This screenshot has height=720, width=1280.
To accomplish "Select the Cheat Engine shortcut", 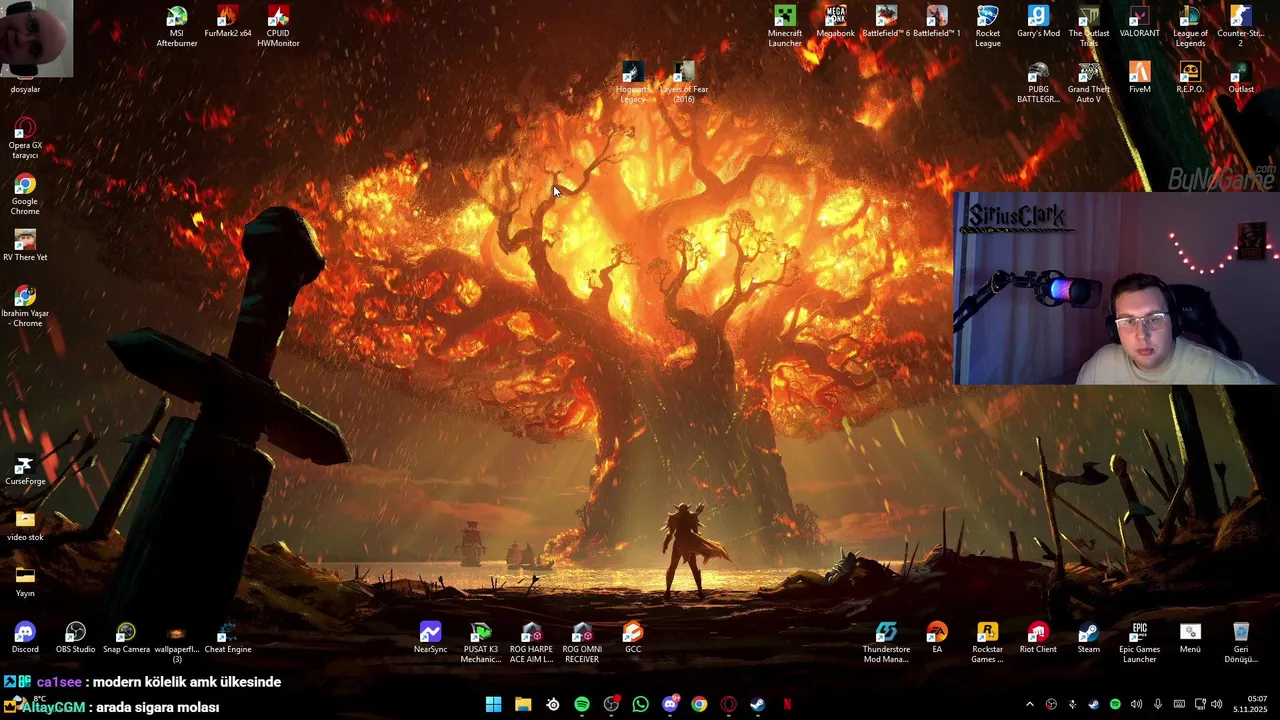I will [x=228, y=639].
